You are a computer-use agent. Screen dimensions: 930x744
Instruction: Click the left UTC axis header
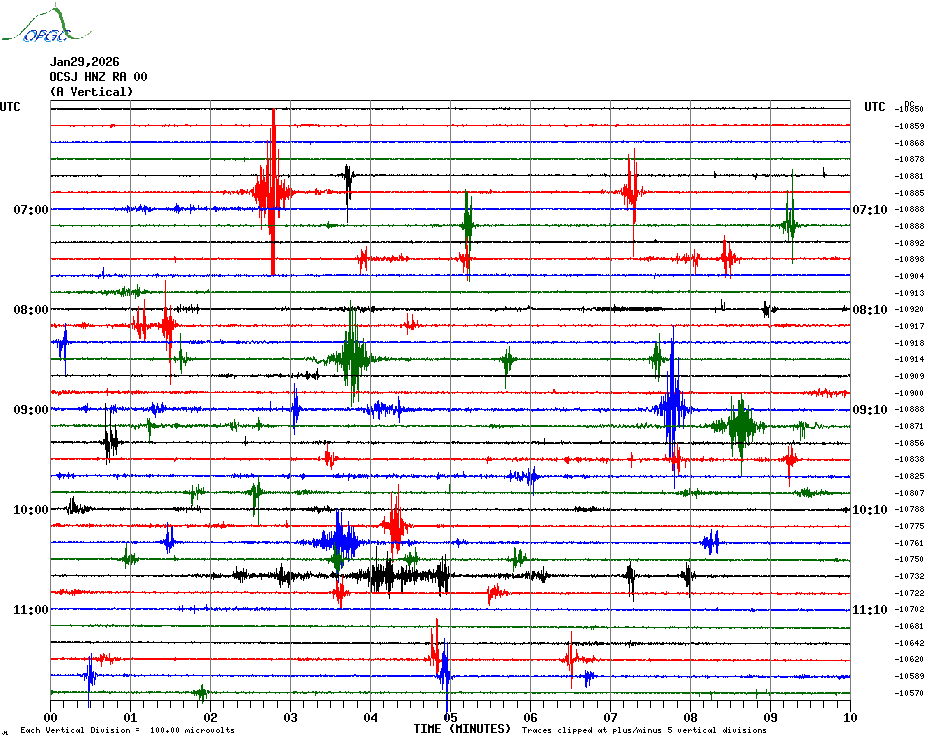(x=10, y=107)
